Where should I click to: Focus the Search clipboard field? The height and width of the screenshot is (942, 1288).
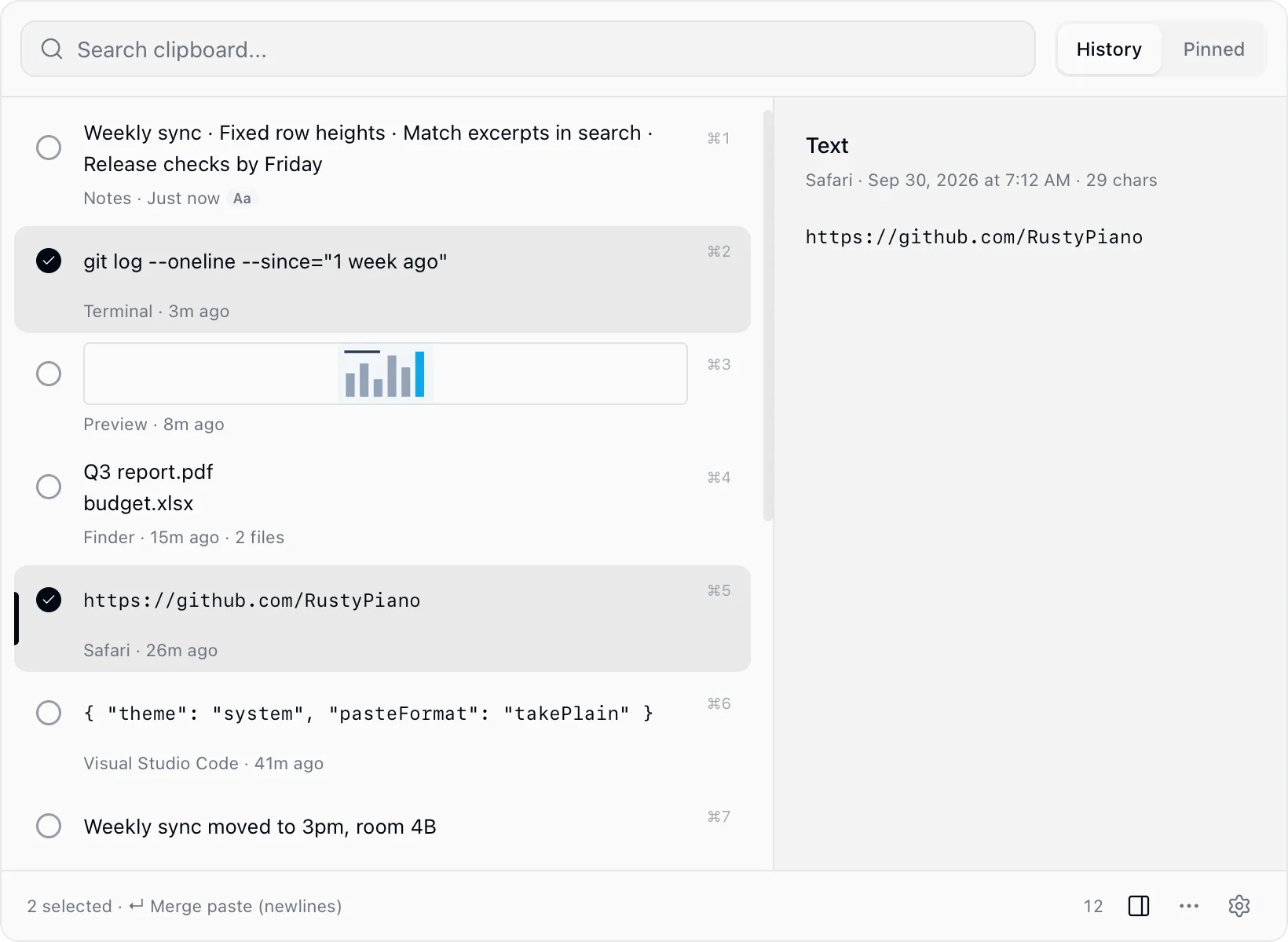click(528, 49)
